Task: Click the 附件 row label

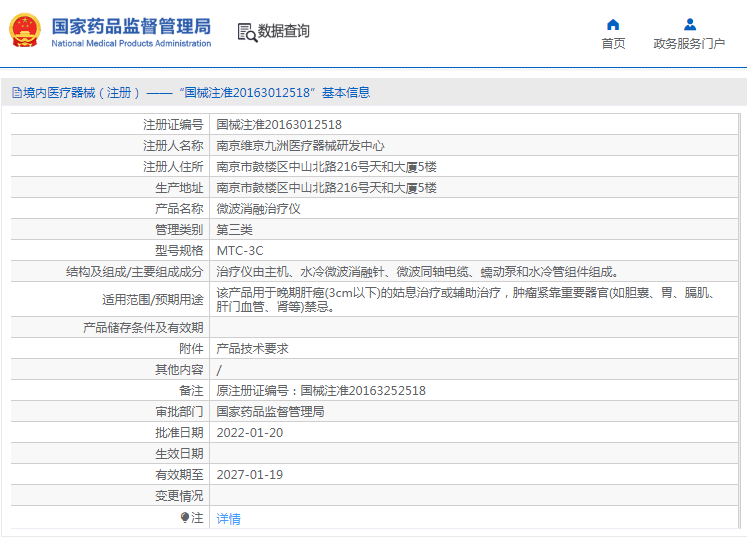Action: point(192,349)
